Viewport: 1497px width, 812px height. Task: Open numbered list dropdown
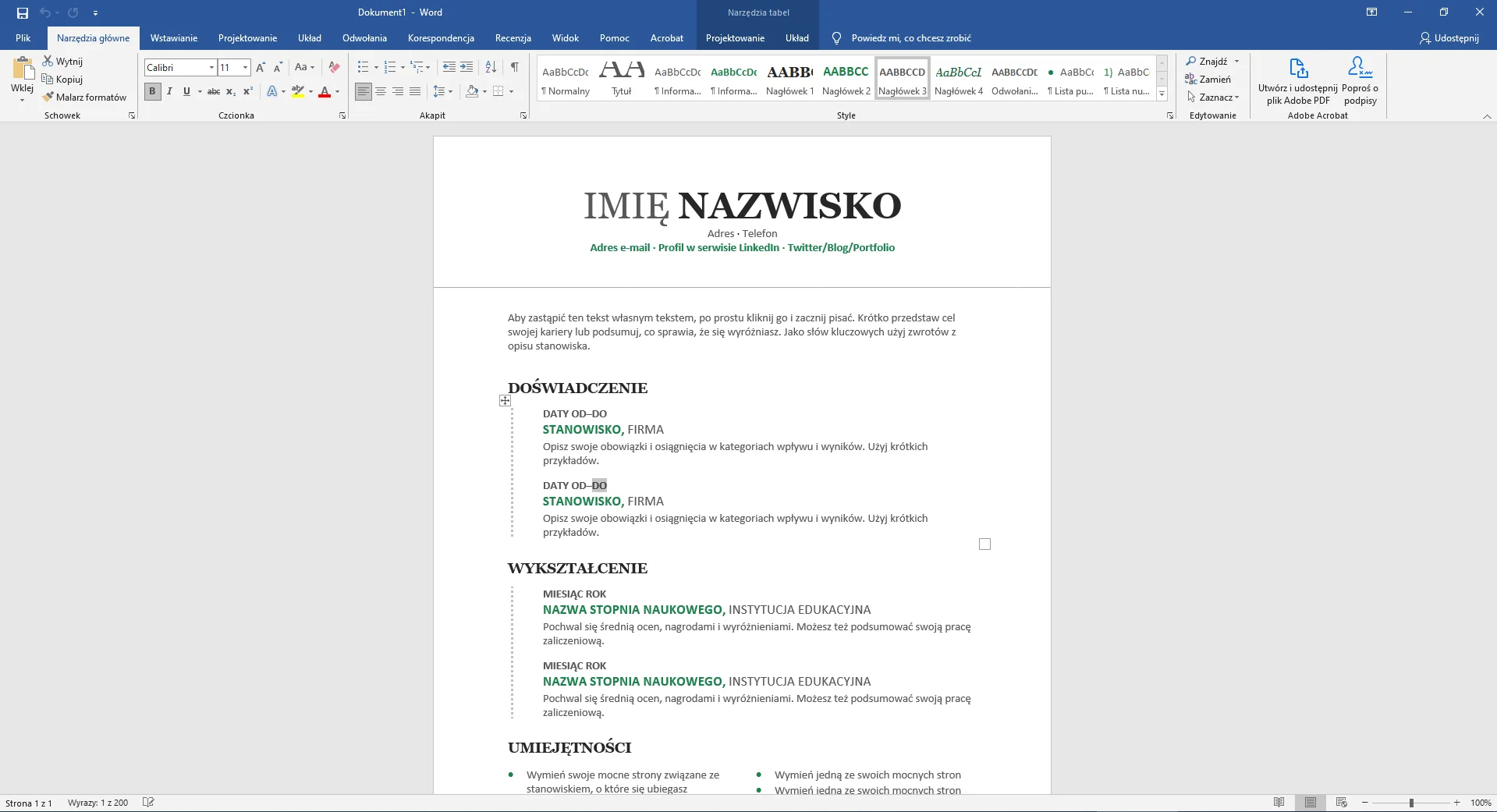tap(403, 67)
